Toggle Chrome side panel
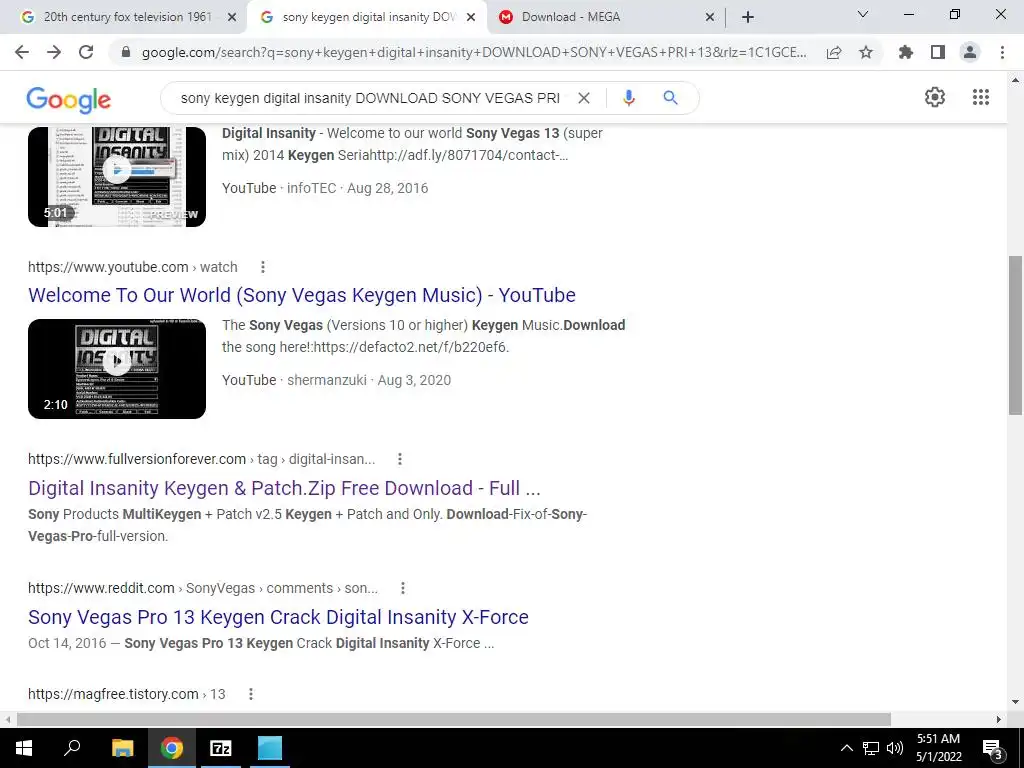Screen dimensions: 1024x768 (x=938, y=52)
